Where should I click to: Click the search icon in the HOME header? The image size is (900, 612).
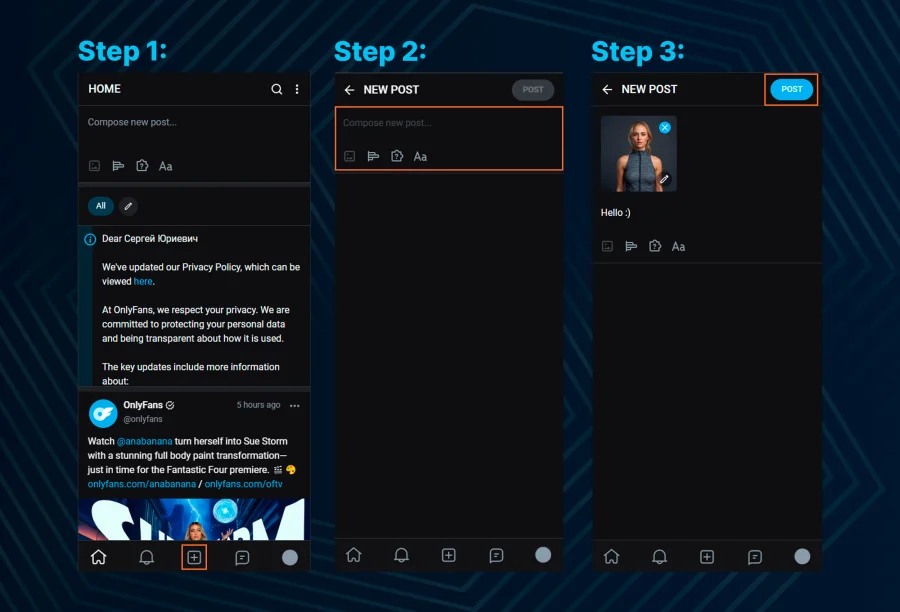point(277,89)
